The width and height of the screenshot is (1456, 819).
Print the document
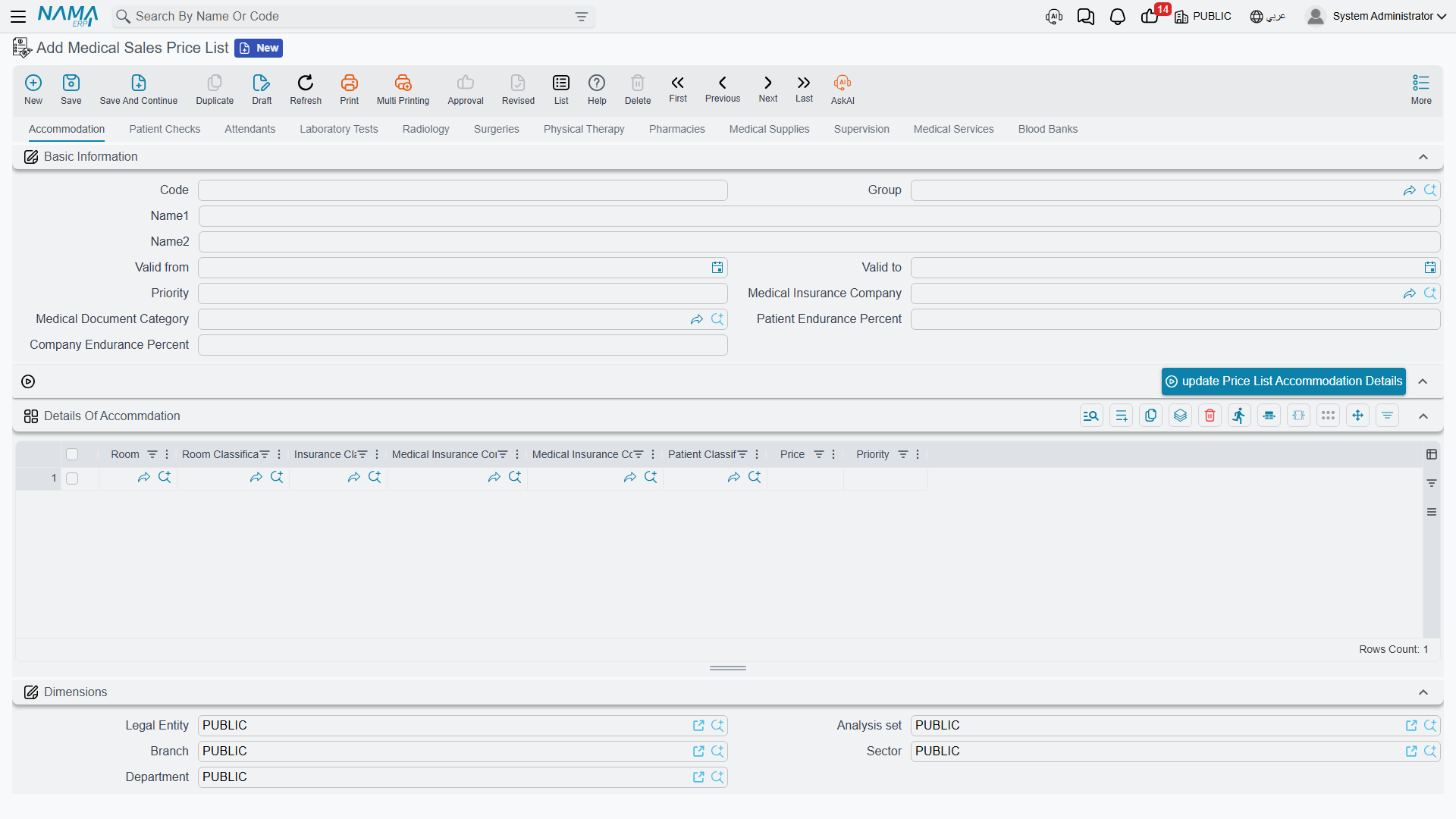[x=350, y=89]
